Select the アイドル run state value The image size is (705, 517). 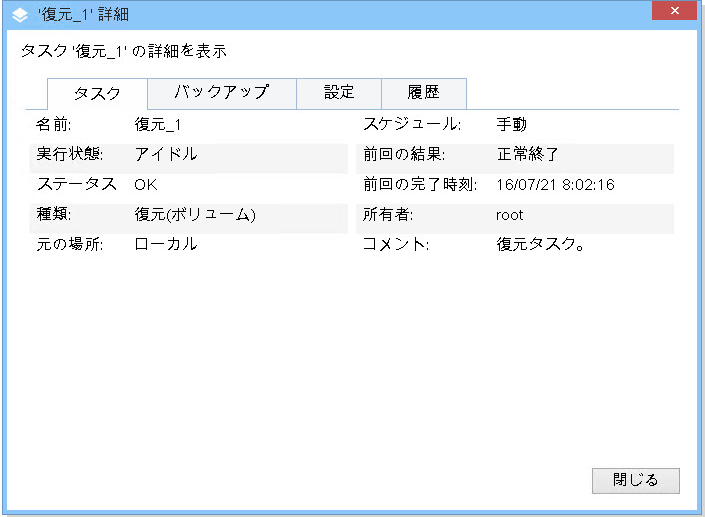[x=165, y=155]
